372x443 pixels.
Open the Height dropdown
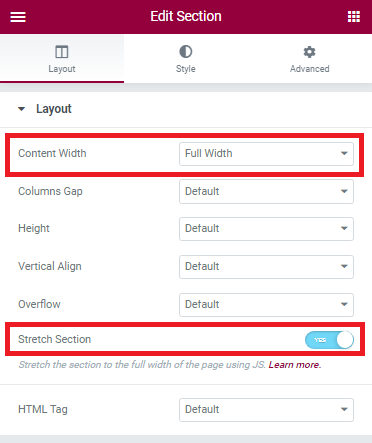pyautogui.click(x=266, y=229)
